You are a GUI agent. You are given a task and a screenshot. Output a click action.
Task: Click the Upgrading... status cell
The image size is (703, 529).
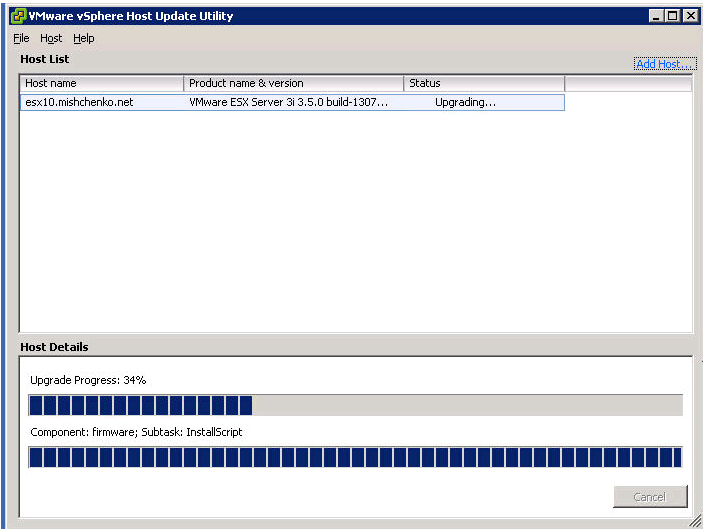(x=465, y=102)
